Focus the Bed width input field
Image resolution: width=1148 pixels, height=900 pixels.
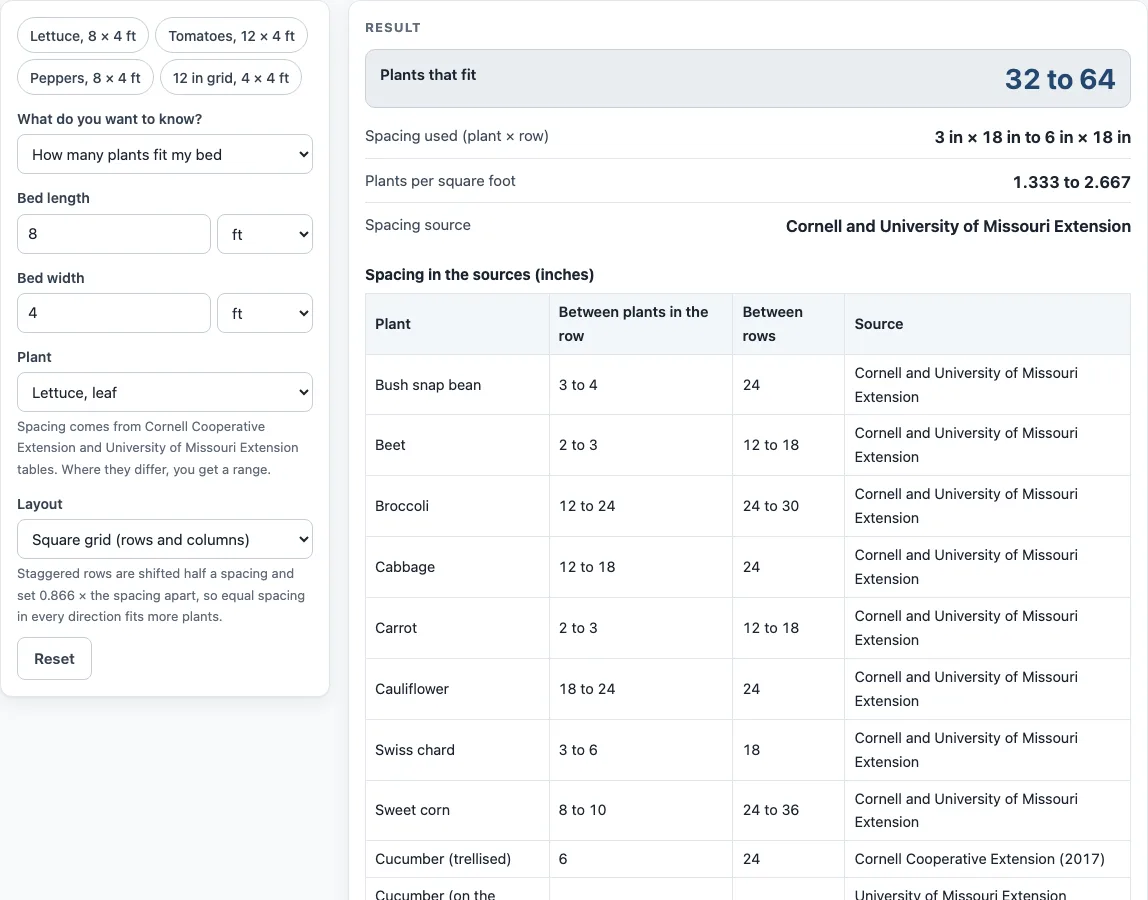coord(113,313)
